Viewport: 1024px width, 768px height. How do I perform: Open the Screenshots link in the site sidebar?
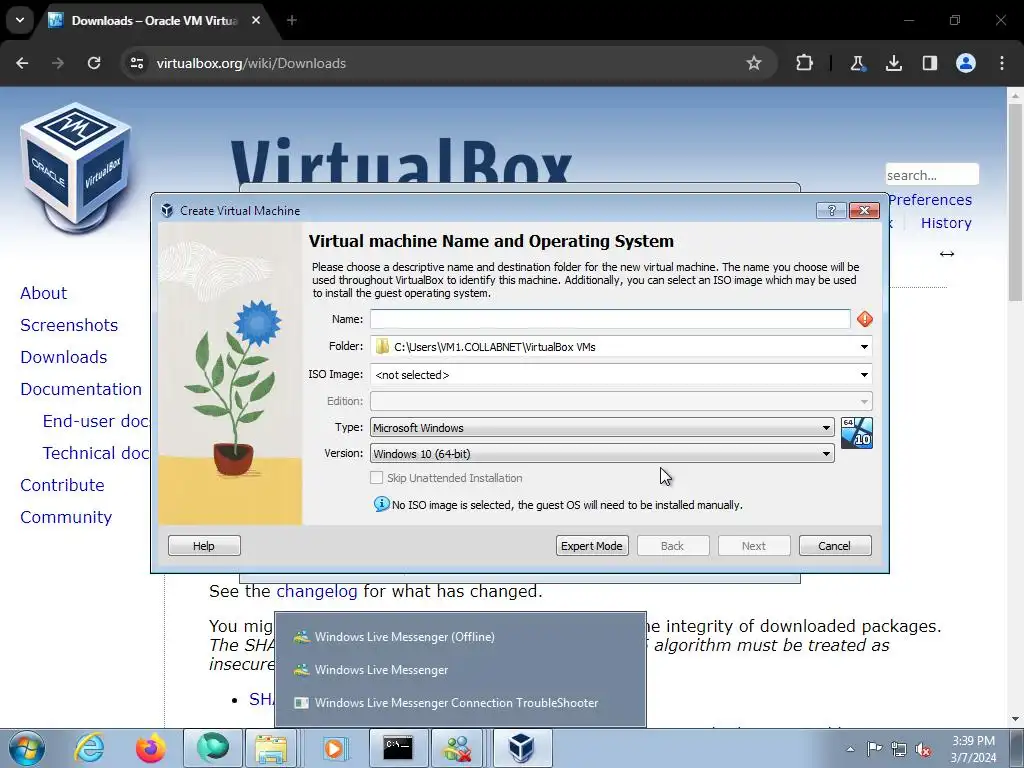69,325
